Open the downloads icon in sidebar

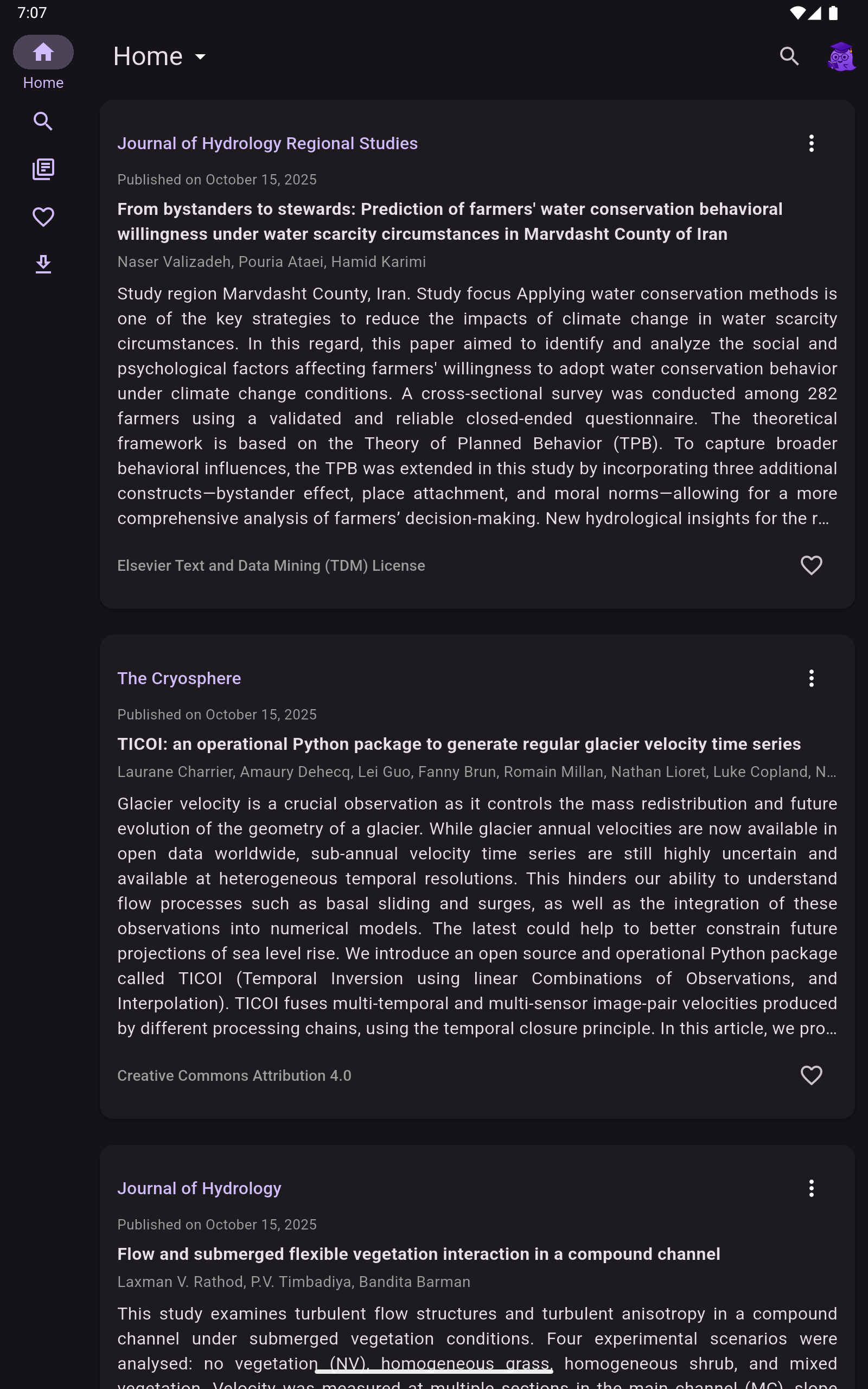click(x=43, y=265)
